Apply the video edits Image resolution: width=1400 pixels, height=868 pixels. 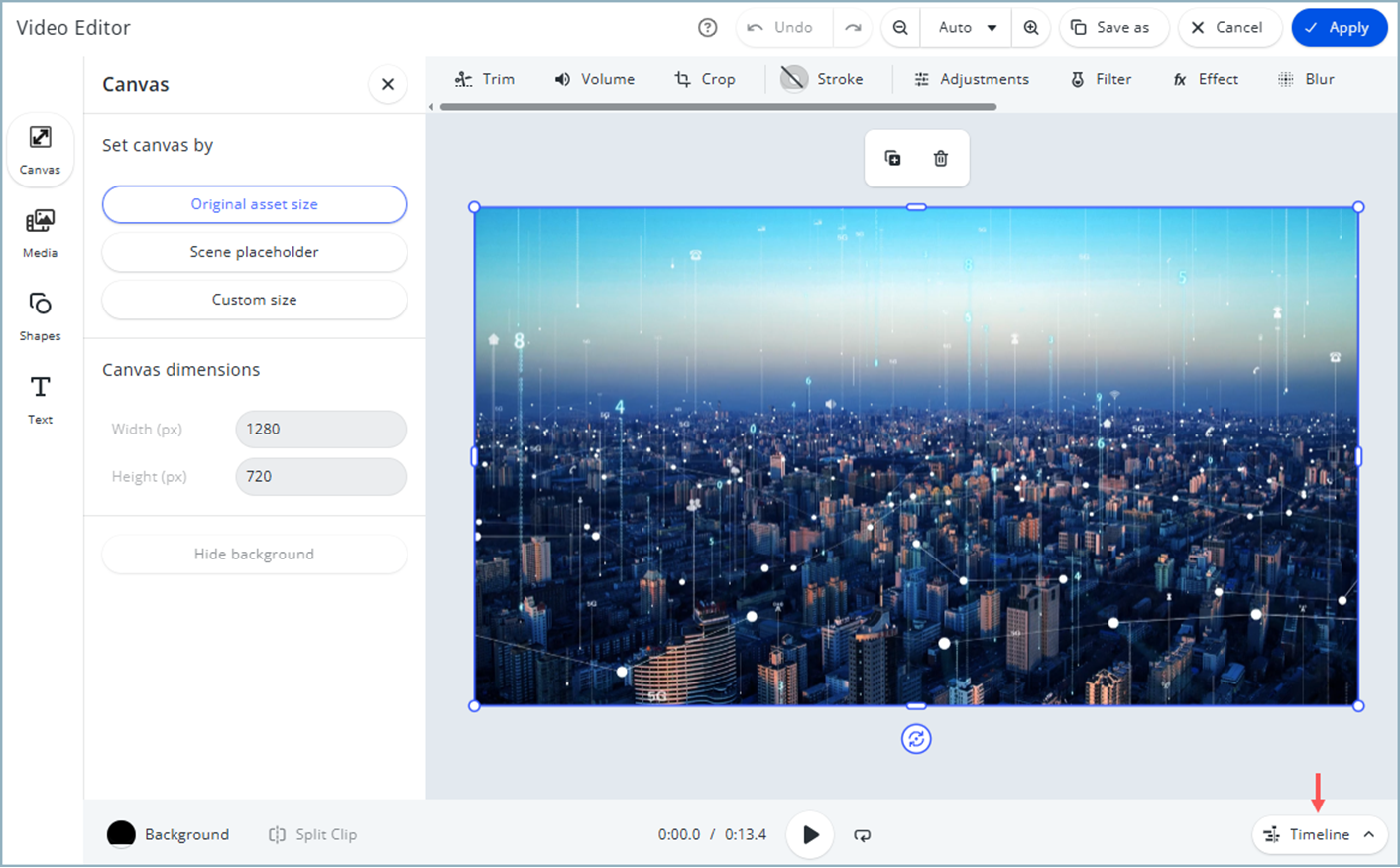pyautogui.click(x=1340, y=28)
